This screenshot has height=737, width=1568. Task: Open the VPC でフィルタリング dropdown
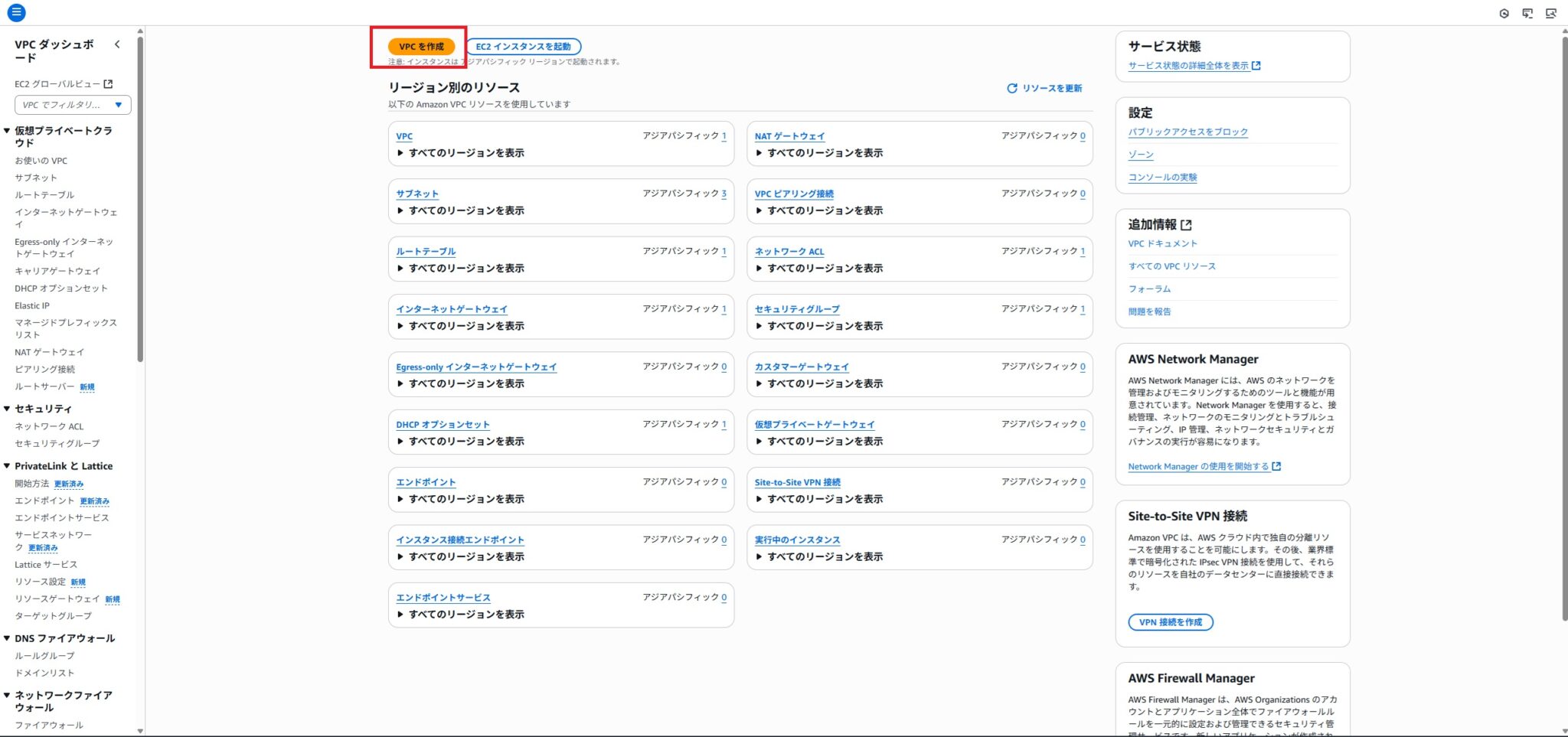point(73,105)
